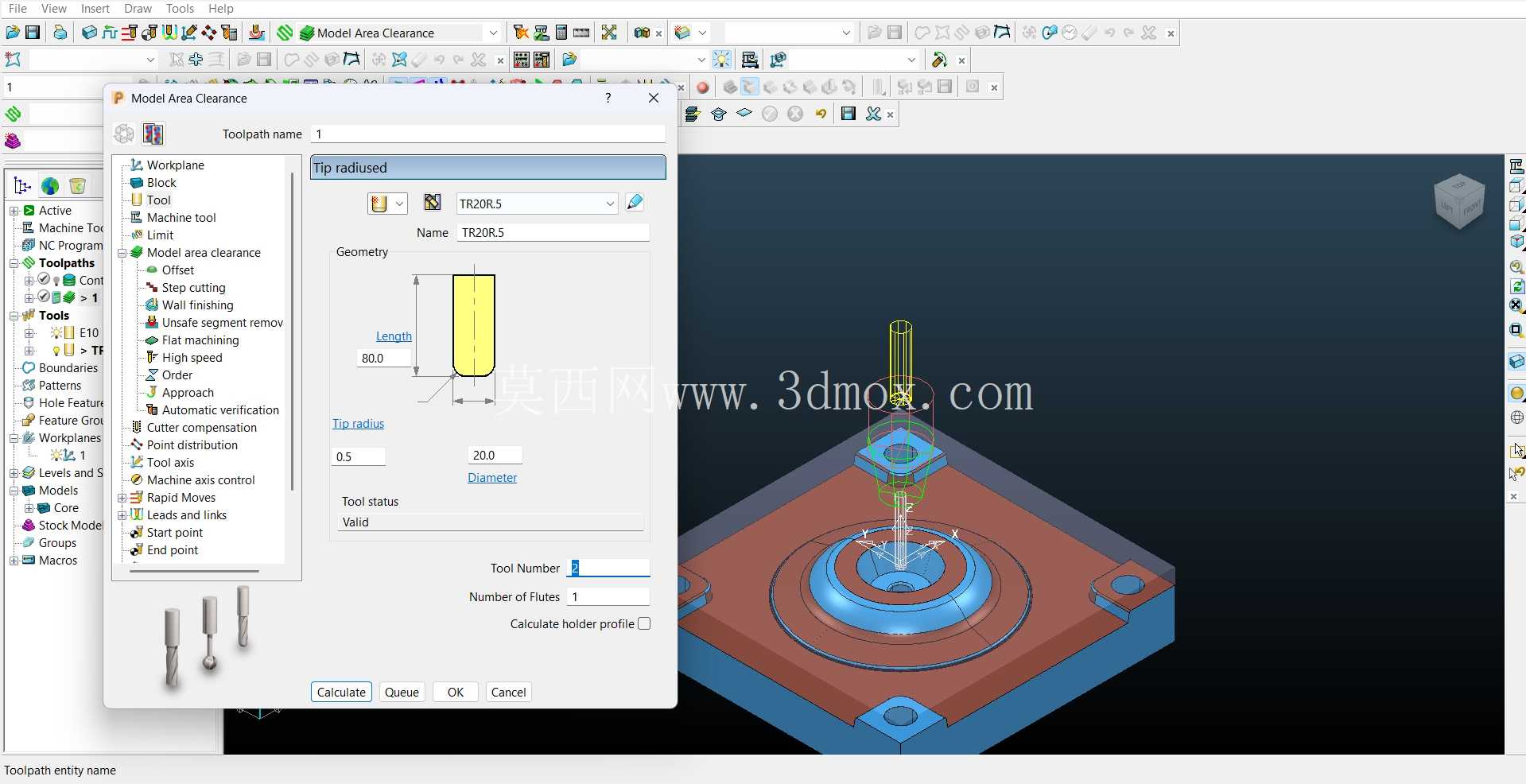
Task: Click the light bulb draw toggle icon
Action: coord(722,60)
